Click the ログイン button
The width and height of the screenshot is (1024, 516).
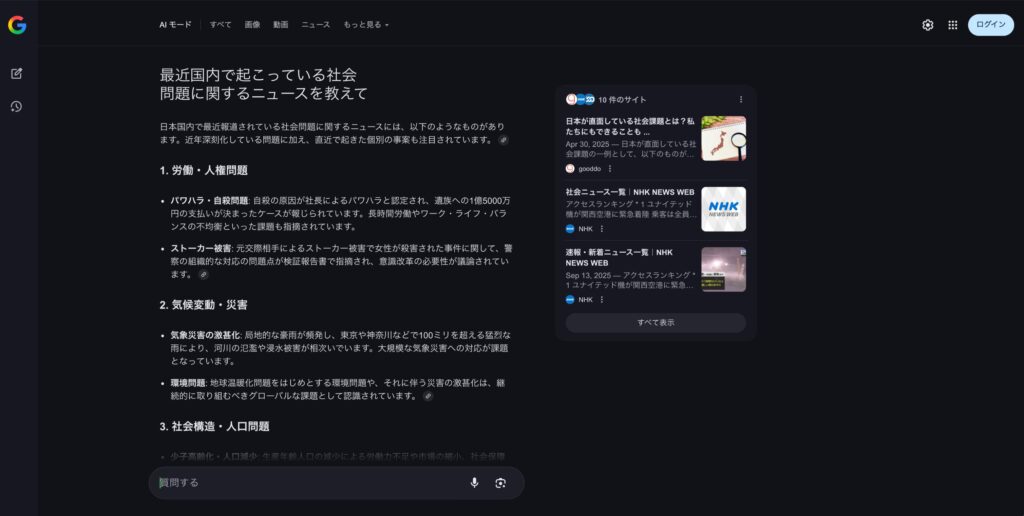pos(990,25)
